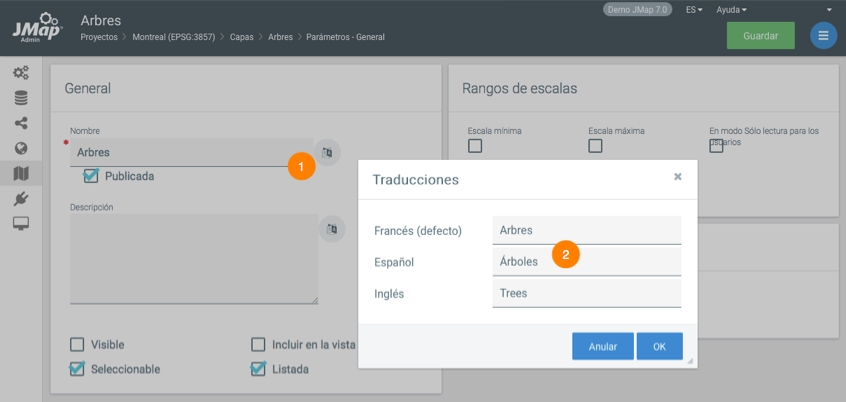This screenshot has width=846, height=402.
Task: Open the globe icon in sidebar
Action: coord(21,148)
